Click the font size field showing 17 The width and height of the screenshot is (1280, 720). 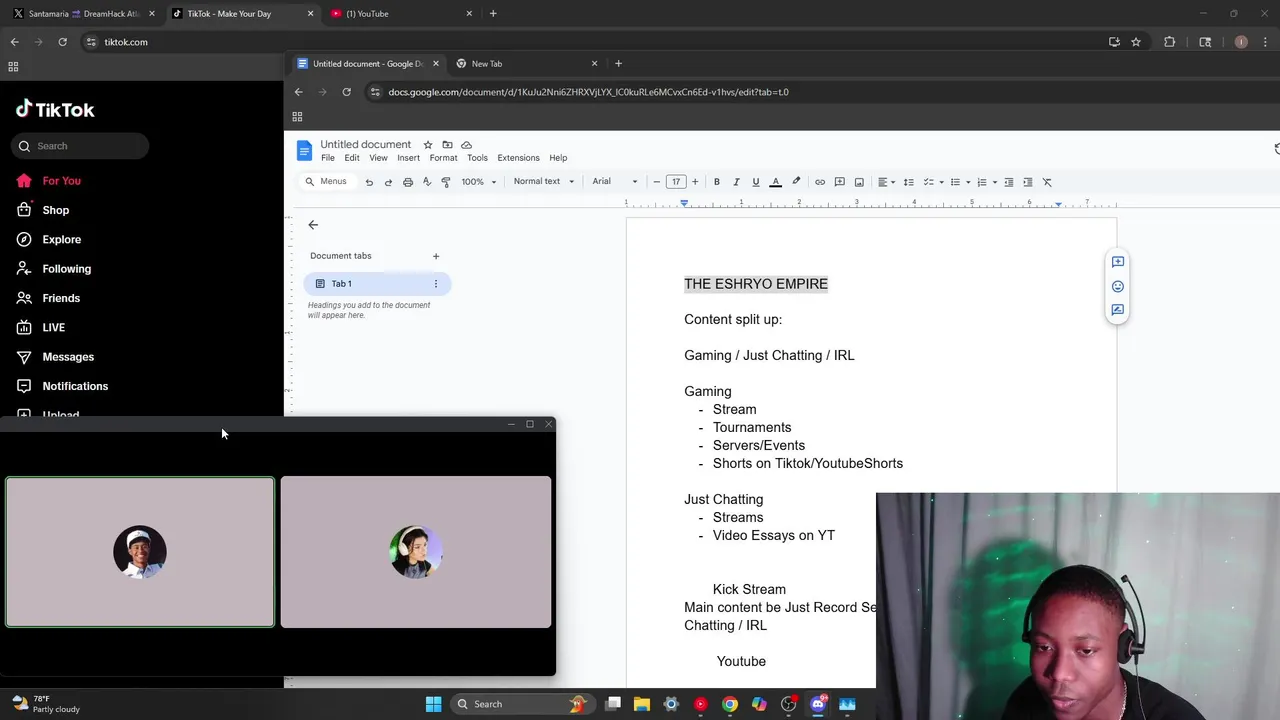click(676, 182)
